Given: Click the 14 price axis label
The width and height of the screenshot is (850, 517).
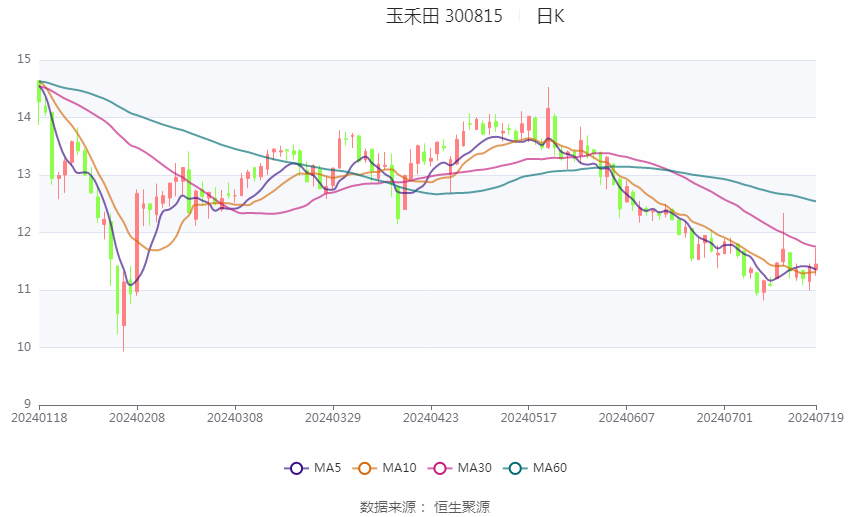Looking at the screenshot, I should tap(24, 117).
